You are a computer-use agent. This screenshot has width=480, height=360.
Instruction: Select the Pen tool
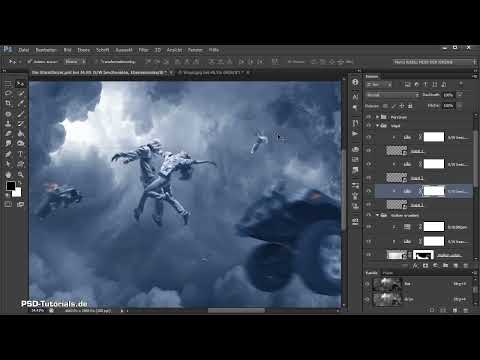pos(8,154)
